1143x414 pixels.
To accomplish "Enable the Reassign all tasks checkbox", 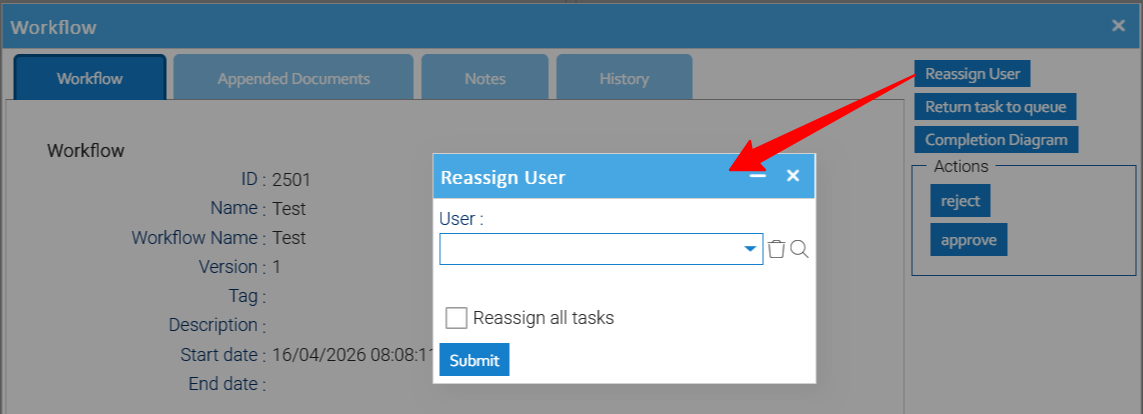I will click(x=457, y=318).
